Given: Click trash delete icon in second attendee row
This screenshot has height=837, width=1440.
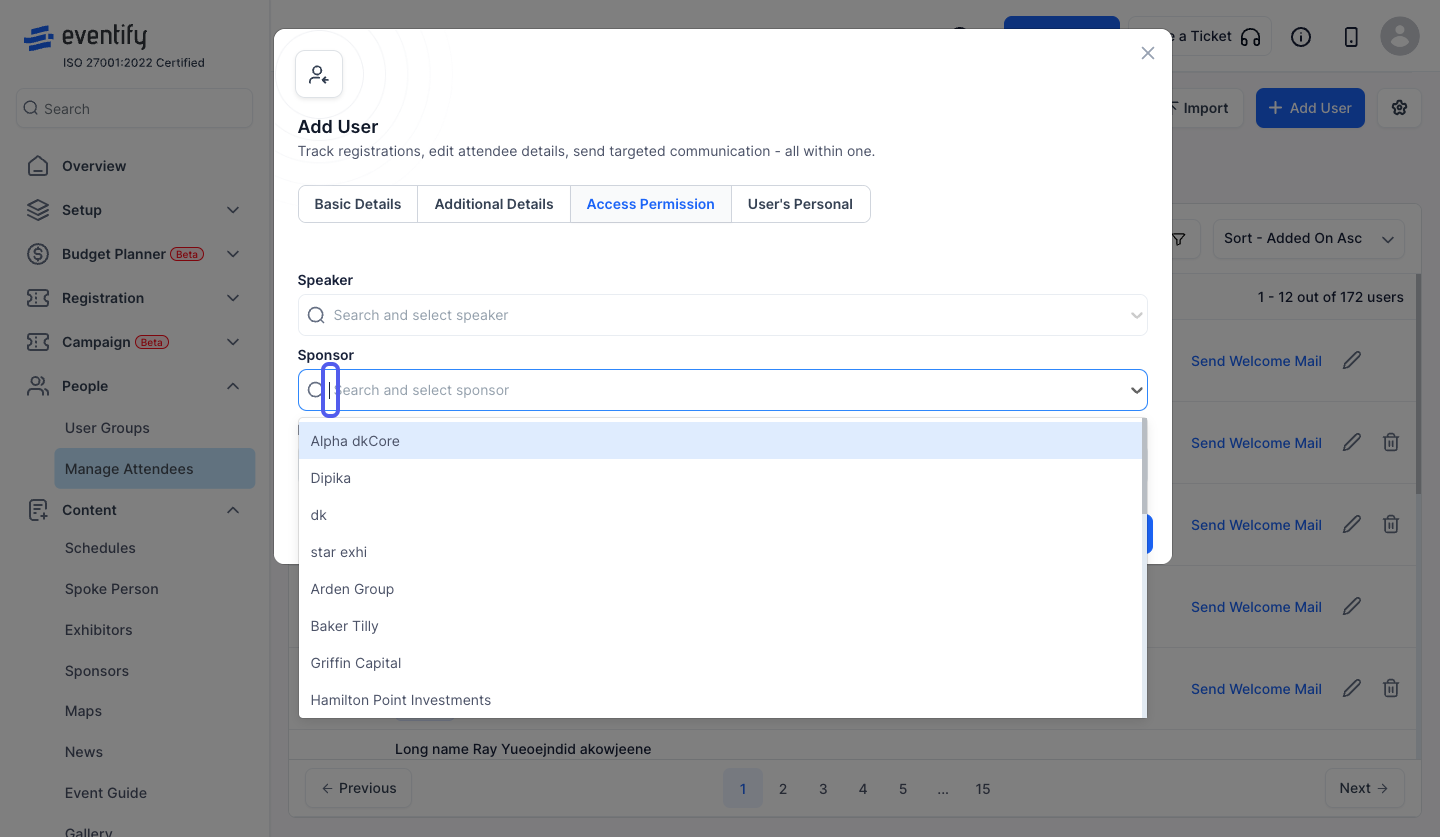Looking at the screenshot, I should (1391, 442).
